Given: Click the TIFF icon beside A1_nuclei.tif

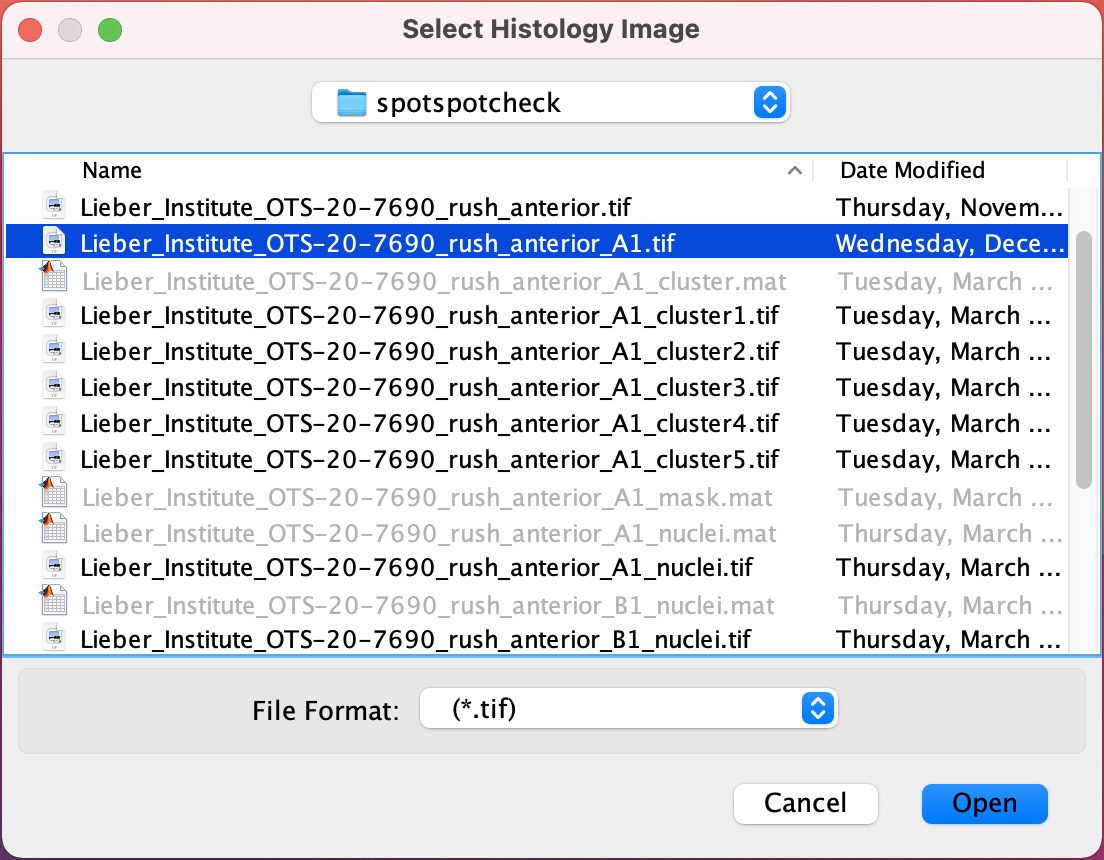Looking at the screenshot, I should 53,566.
